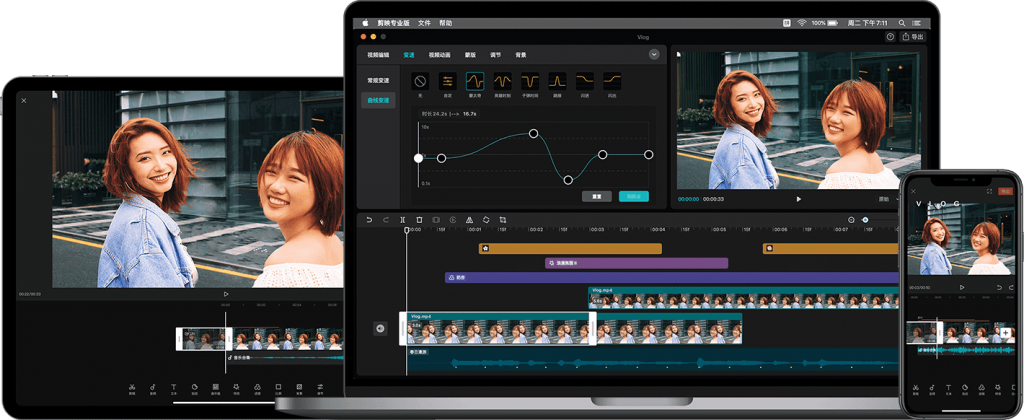Switch to the 蒙版 mask tab

click(x=470, y=55)
